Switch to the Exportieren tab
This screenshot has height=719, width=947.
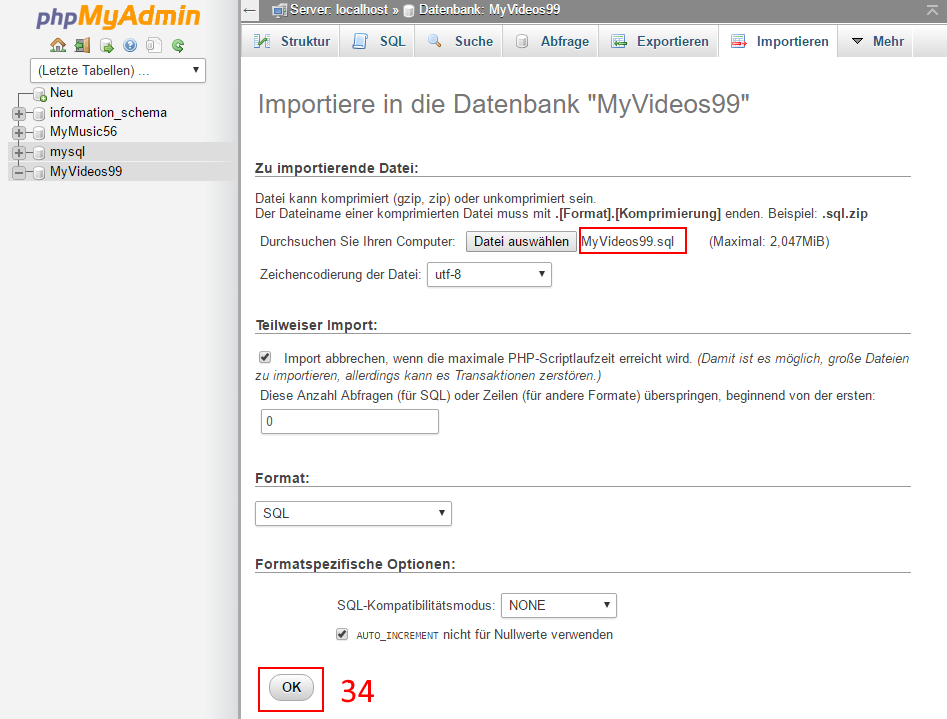click(x=660, y=41)
